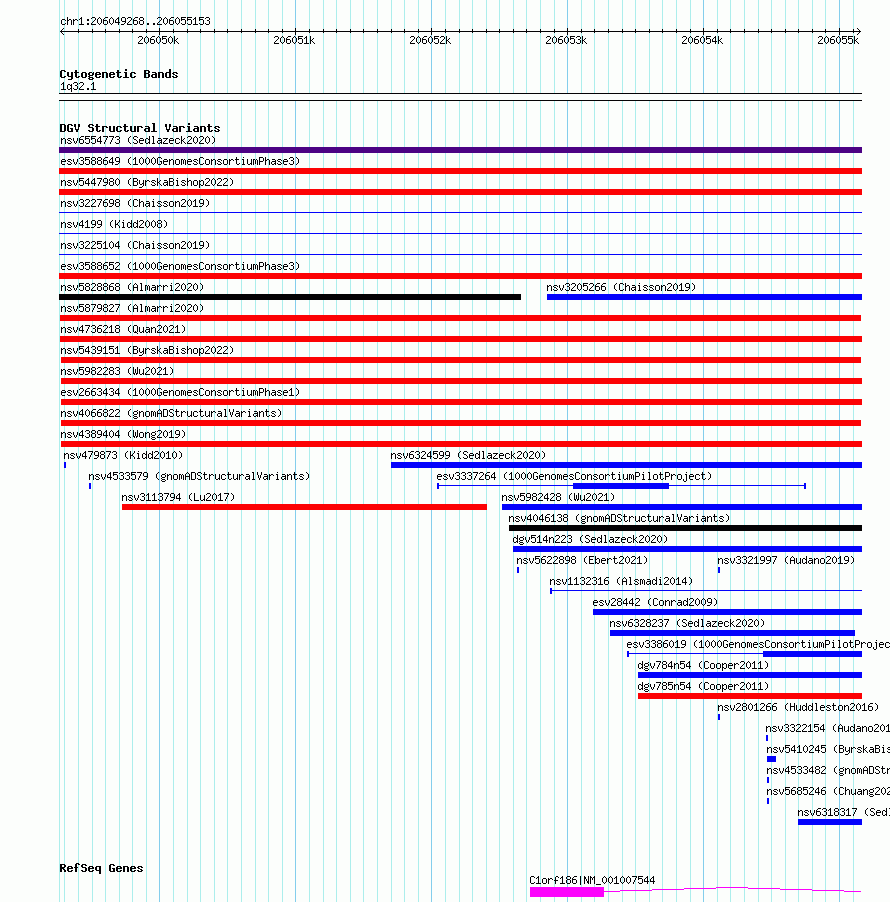Select the nsv5982428 (Wu2021) label
The width and height of the screenshot is (890, 902).
[558, 498]
